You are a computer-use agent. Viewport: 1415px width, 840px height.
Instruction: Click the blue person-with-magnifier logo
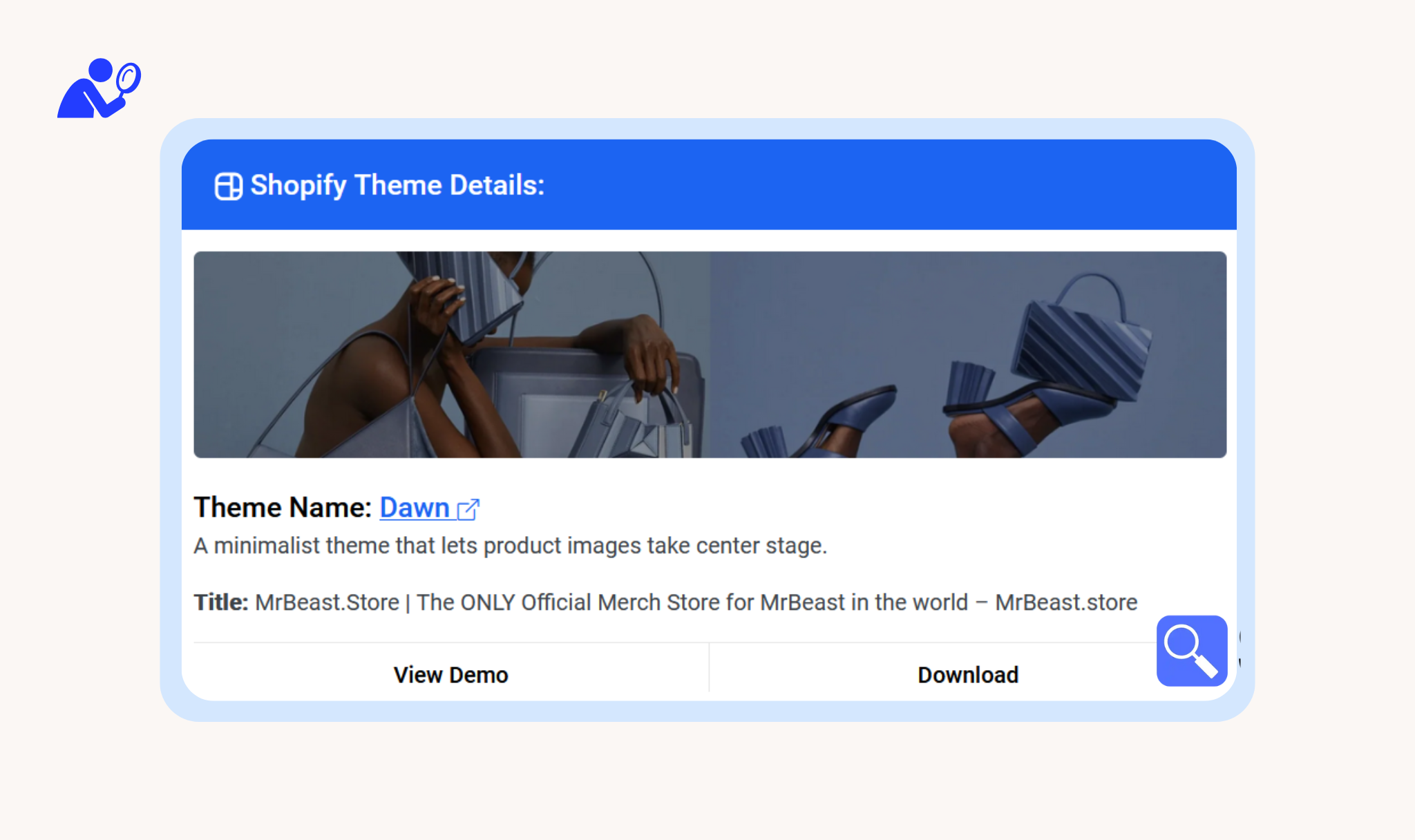[99, 88]
